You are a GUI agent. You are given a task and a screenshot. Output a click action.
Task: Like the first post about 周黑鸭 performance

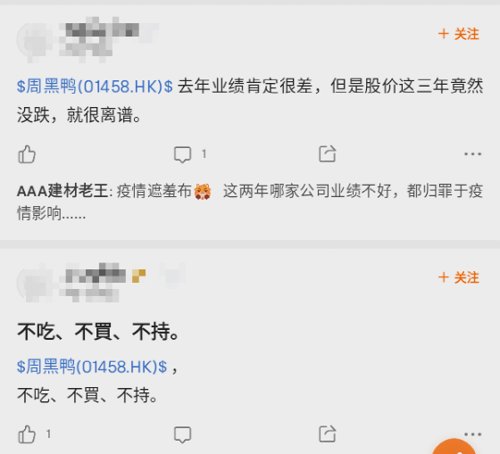coord(27,154)
